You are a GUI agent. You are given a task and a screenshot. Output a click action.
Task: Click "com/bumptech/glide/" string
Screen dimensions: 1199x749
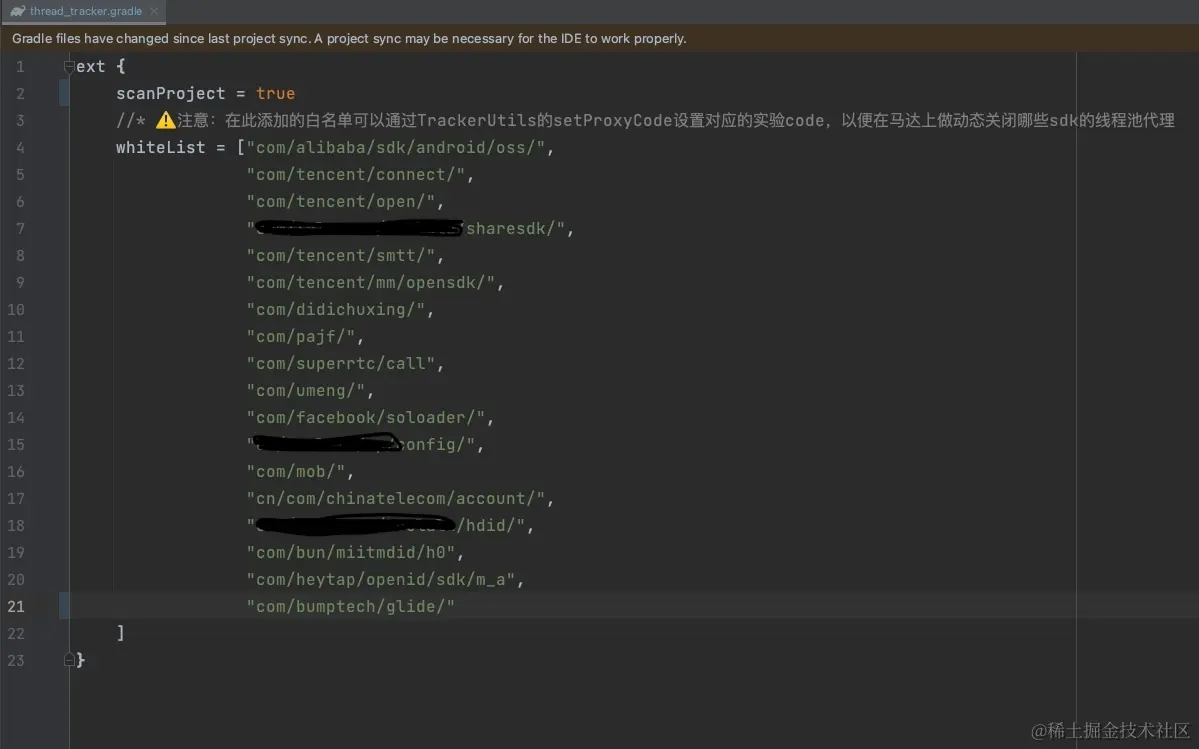pos(351,607)
